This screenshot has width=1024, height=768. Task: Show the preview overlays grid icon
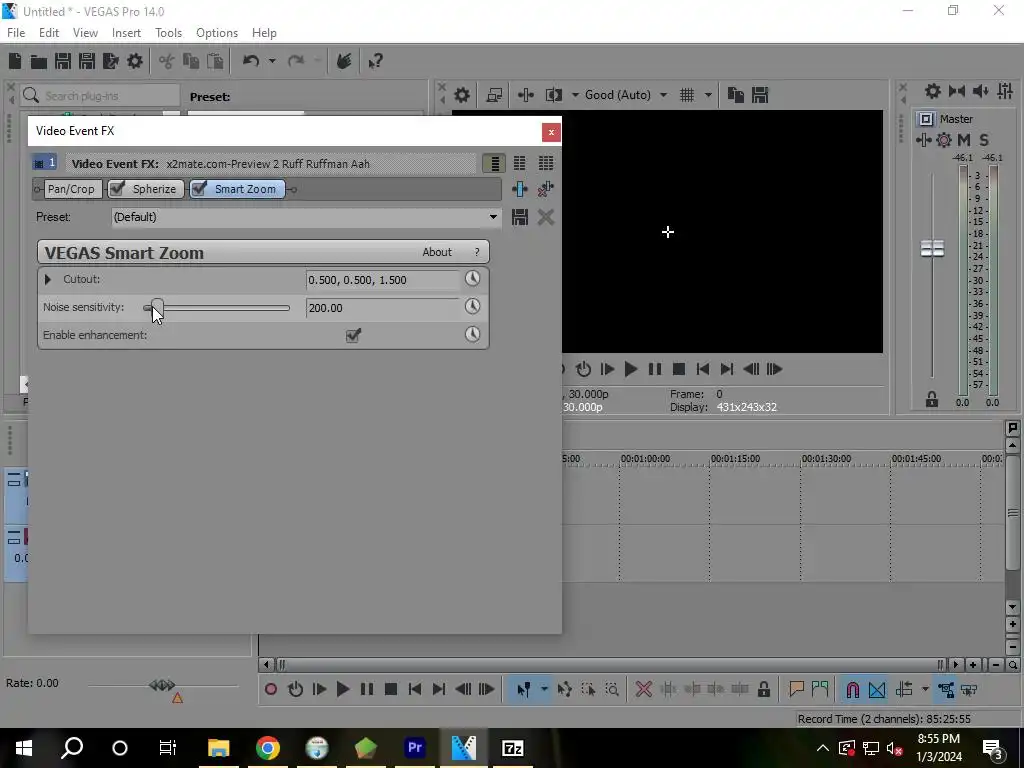point(687,95)
